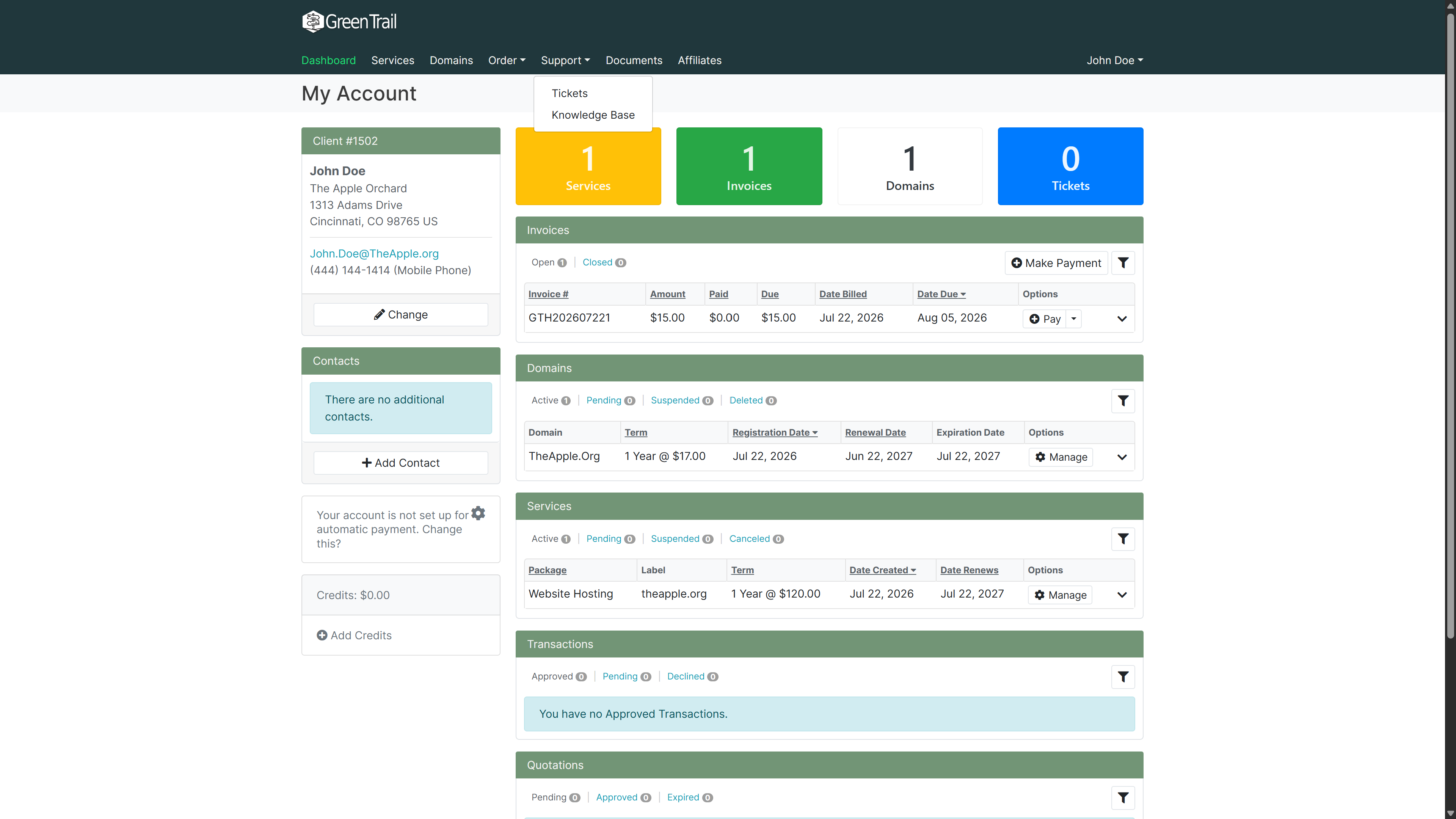Screen dimensions: 1456x819
Task: Show Deleted domains tab
Action: [x=753, y=400]
